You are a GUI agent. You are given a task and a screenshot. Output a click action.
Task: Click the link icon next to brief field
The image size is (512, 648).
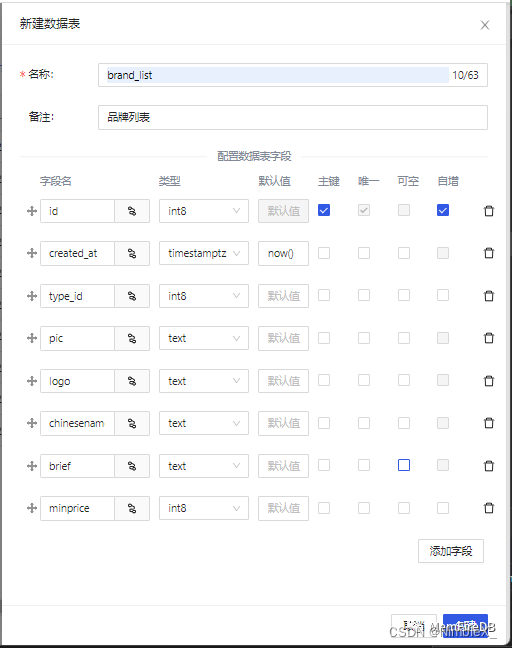(x=132, y=466)
